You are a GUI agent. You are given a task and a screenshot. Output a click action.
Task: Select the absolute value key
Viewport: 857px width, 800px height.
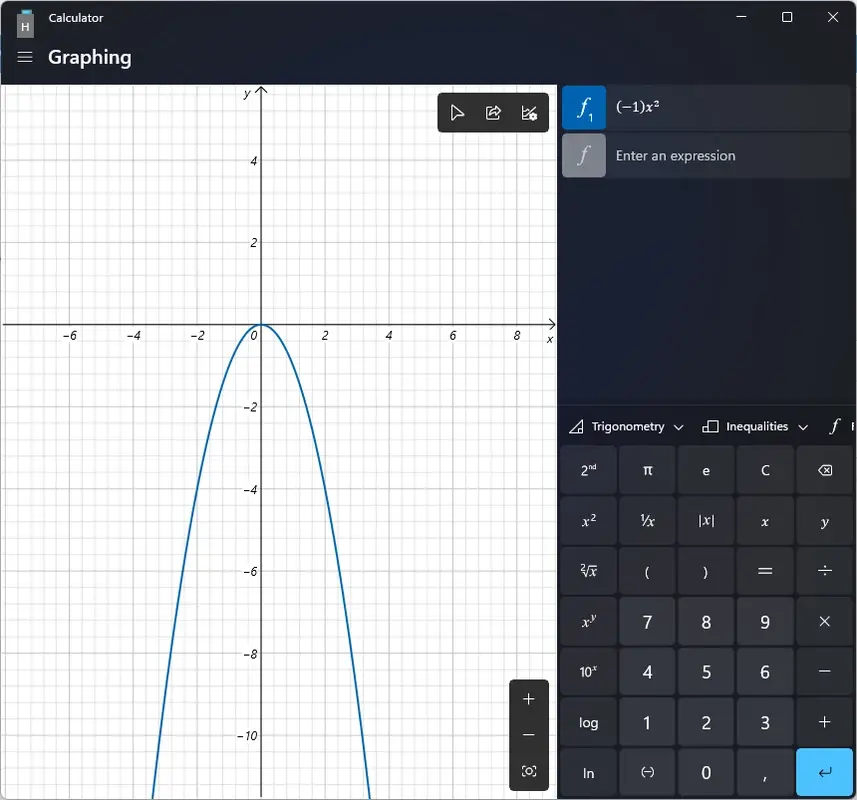click(x=706, y=520)
